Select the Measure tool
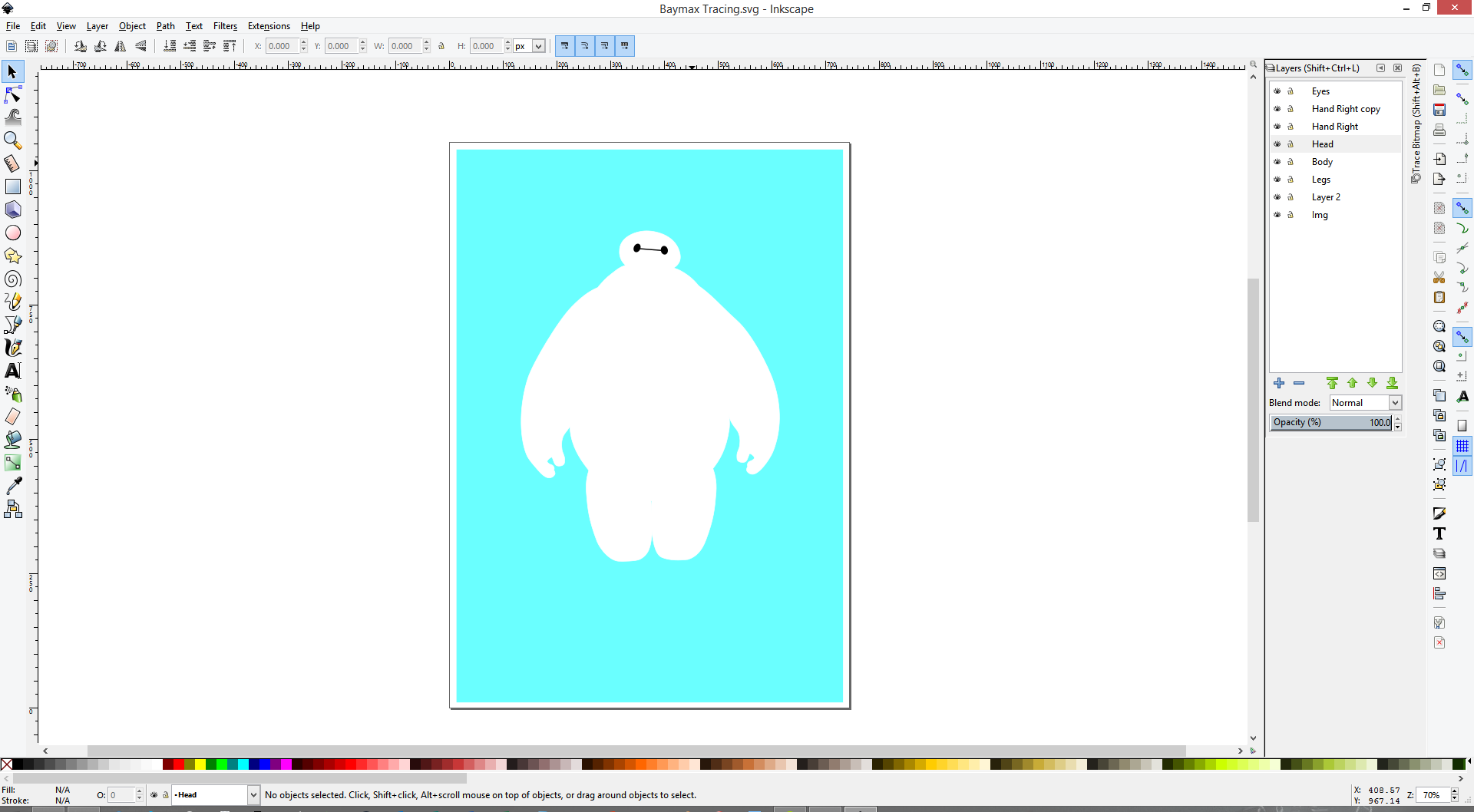1474x812 pixels. point(12,163)
